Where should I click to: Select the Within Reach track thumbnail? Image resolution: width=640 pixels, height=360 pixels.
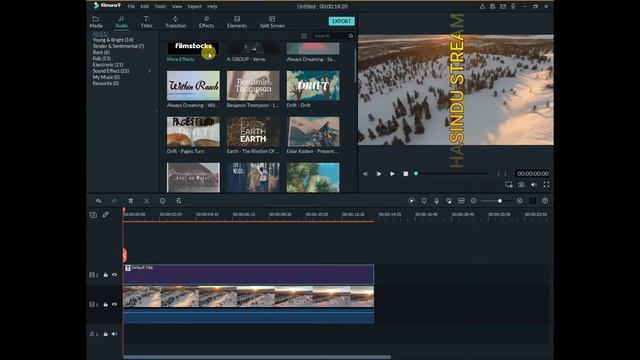click(193, 86)
